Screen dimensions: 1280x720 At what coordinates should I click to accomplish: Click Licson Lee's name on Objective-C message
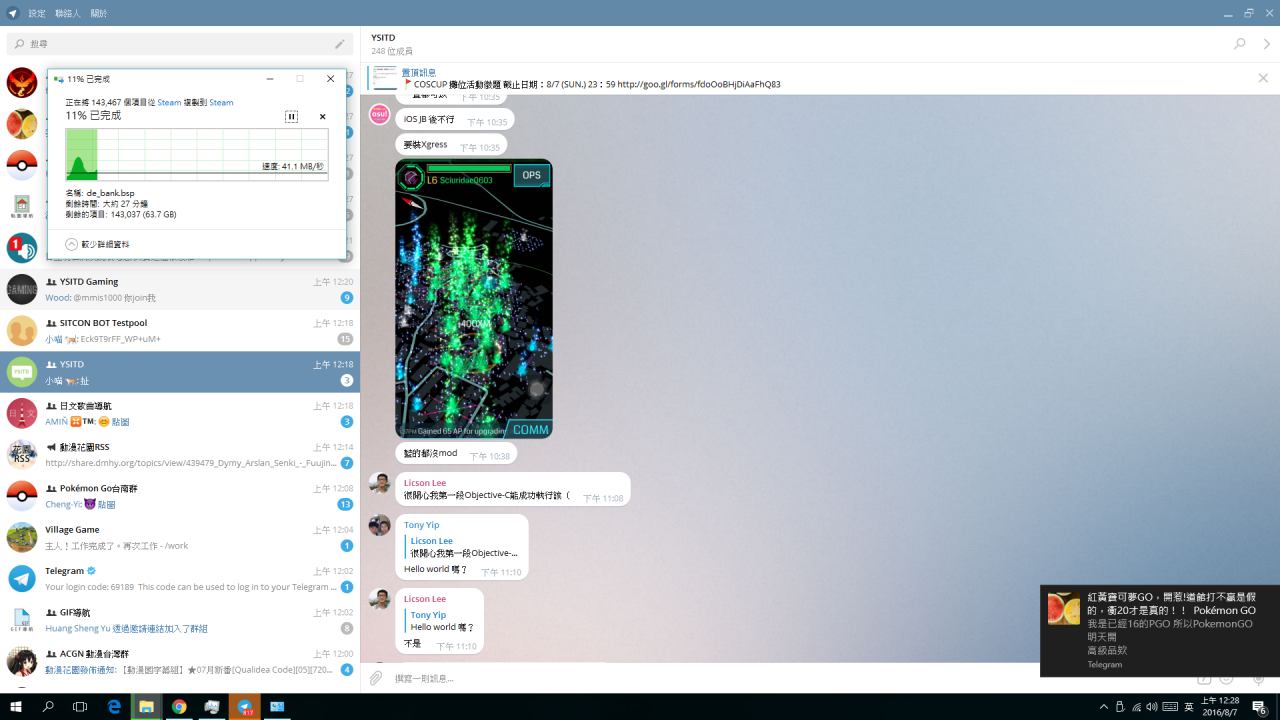point(425,483)
